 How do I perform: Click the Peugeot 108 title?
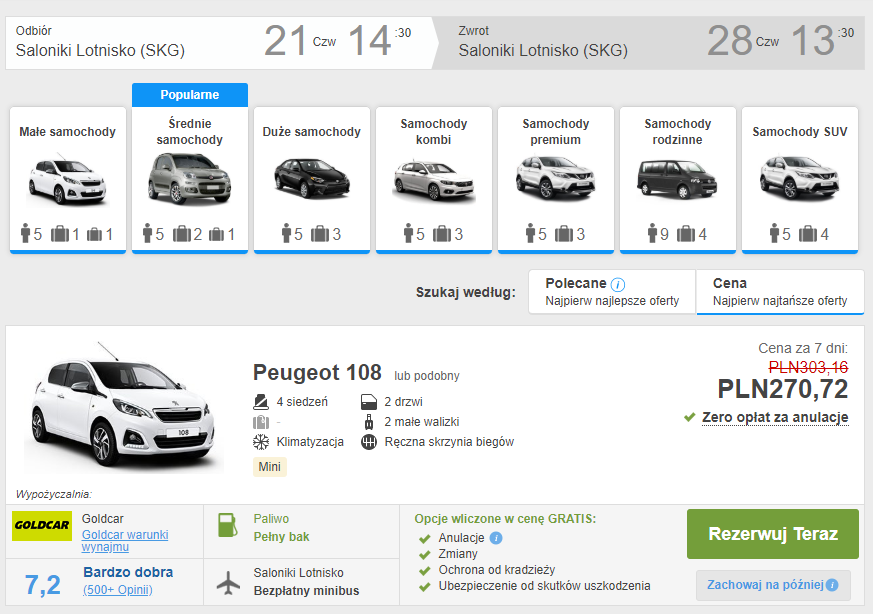(x=317, y=372)
